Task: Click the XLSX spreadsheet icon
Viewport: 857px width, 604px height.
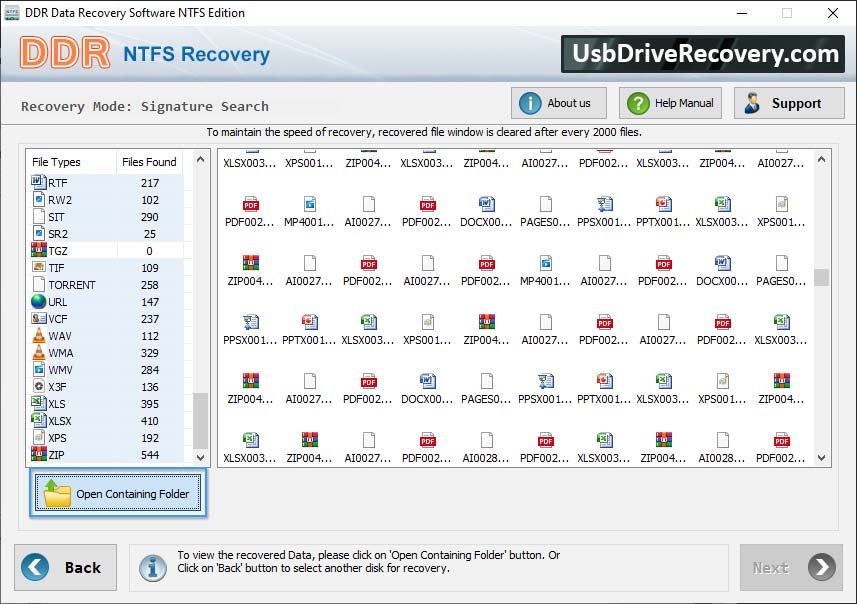Action: (39, 420)
